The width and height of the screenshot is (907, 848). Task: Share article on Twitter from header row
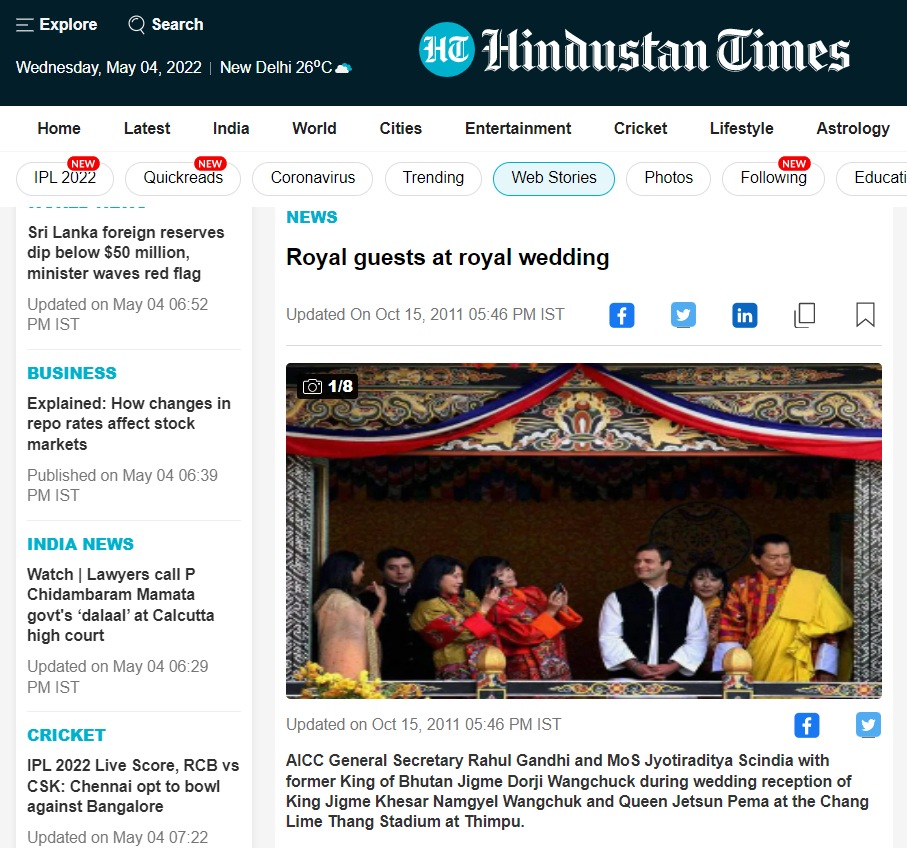[683, 315]
